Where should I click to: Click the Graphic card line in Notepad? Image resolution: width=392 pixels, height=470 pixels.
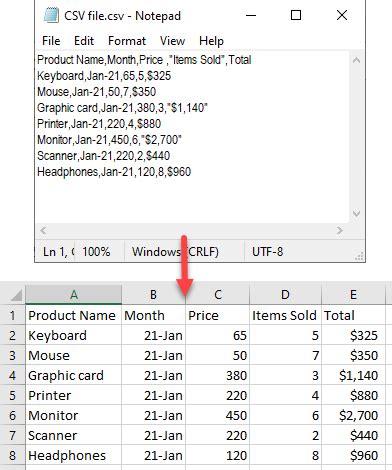click(x=122, y=108)
